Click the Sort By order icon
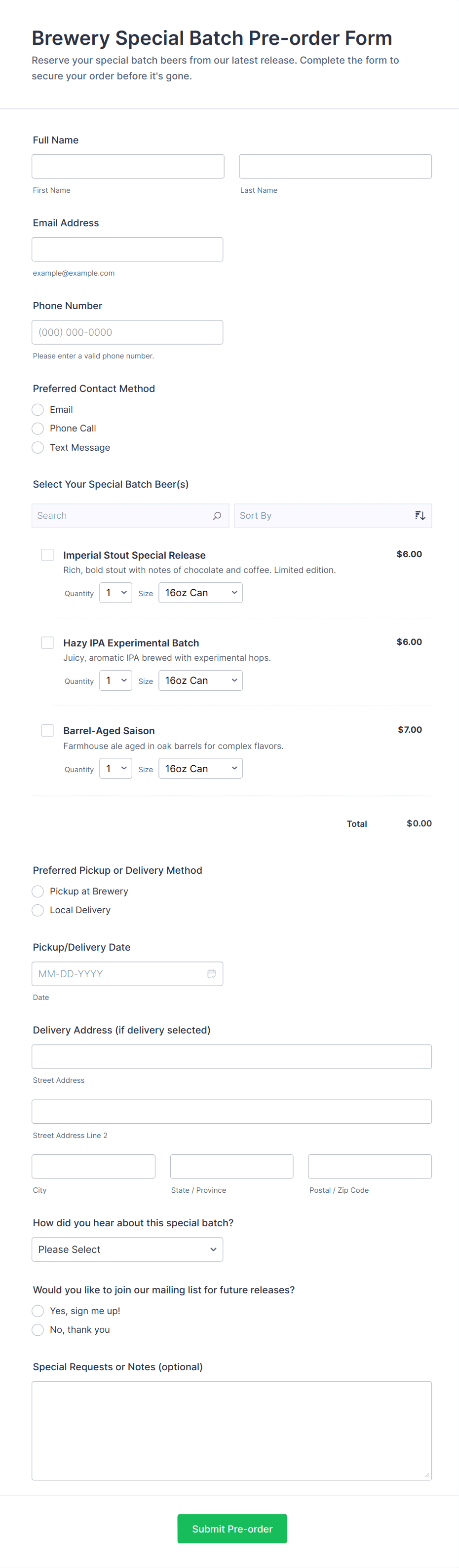The height and width of the screenshot is (1568, 459). 420,516
